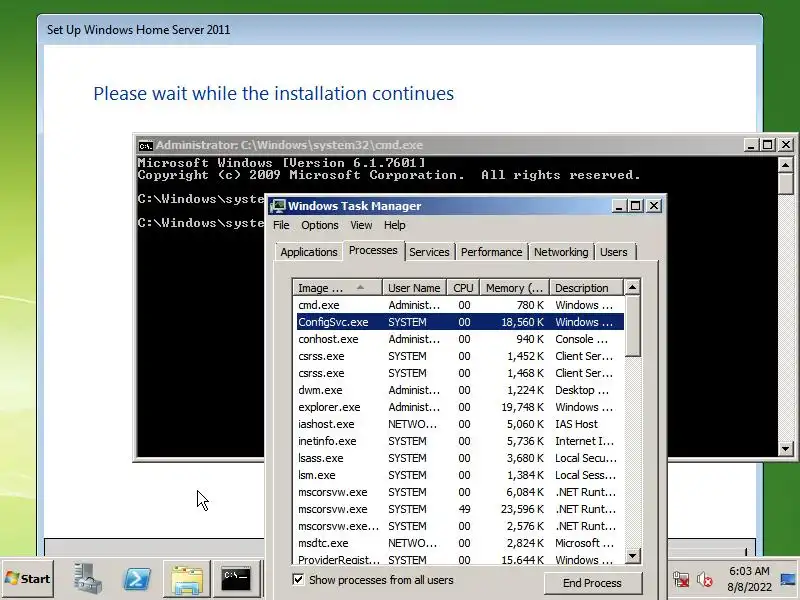Open the Options menu in Task Manager
This screenshot has height=600, width=800.
(319, 225)
